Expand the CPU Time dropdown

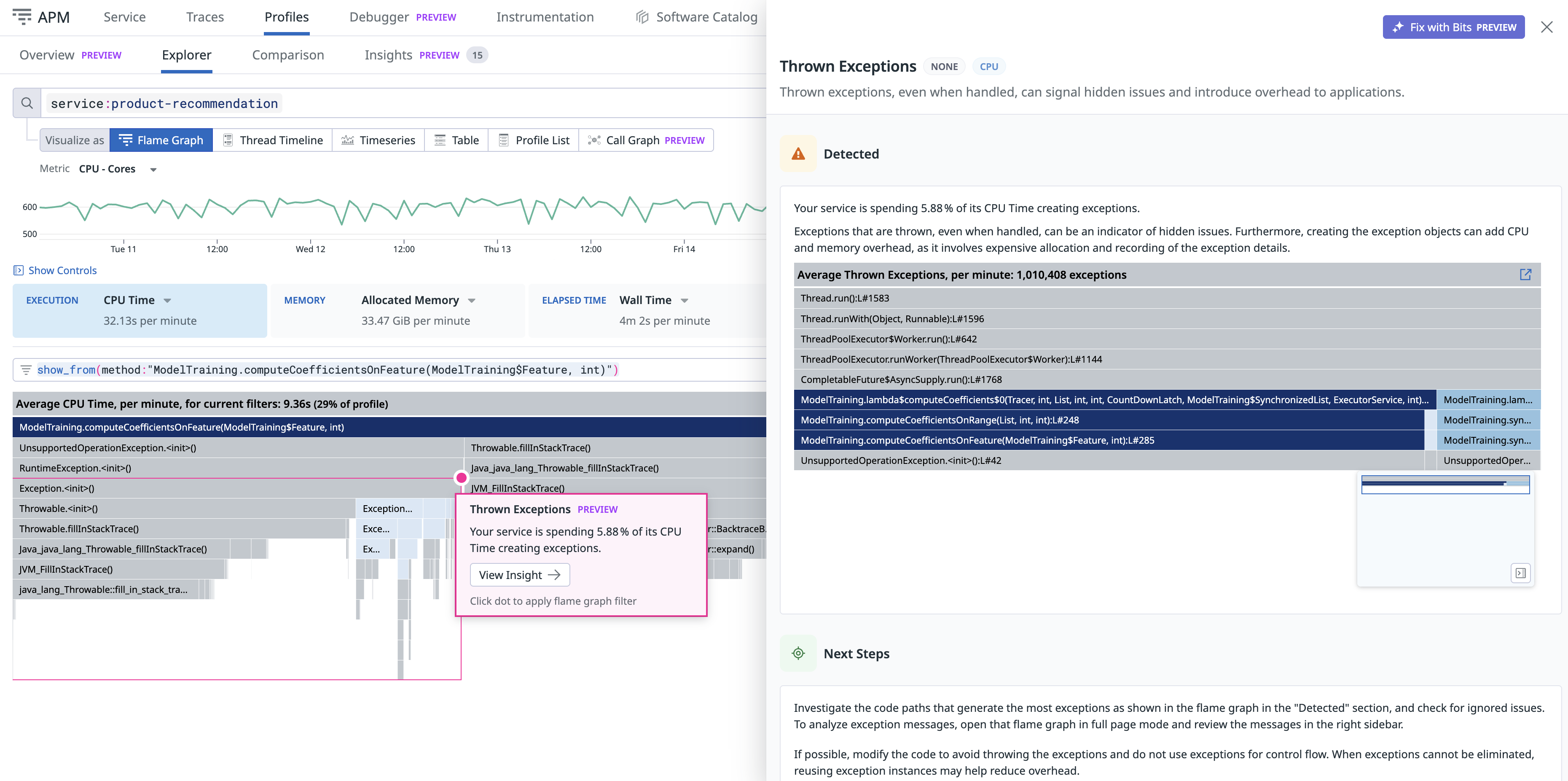pyautogui.click(x=167, y=300)
